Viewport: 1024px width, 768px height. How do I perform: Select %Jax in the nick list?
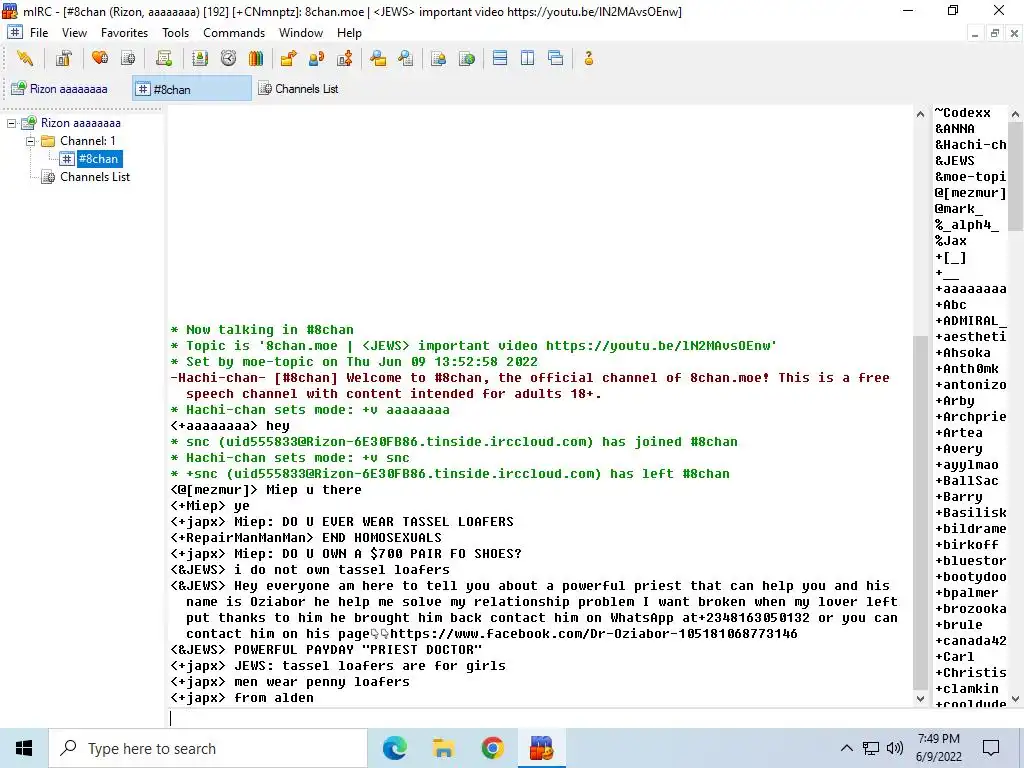pos(951,241)
